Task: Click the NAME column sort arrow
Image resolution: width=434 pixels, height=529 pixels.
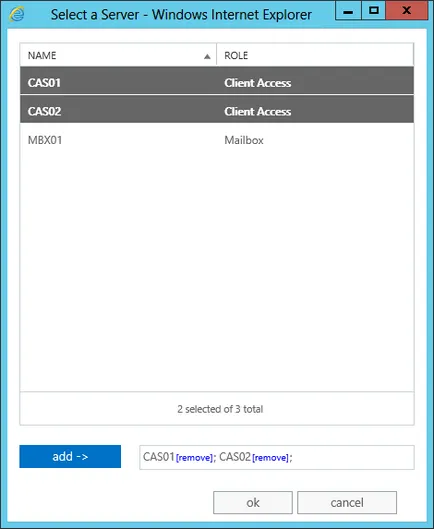Action: click(207, 56)
